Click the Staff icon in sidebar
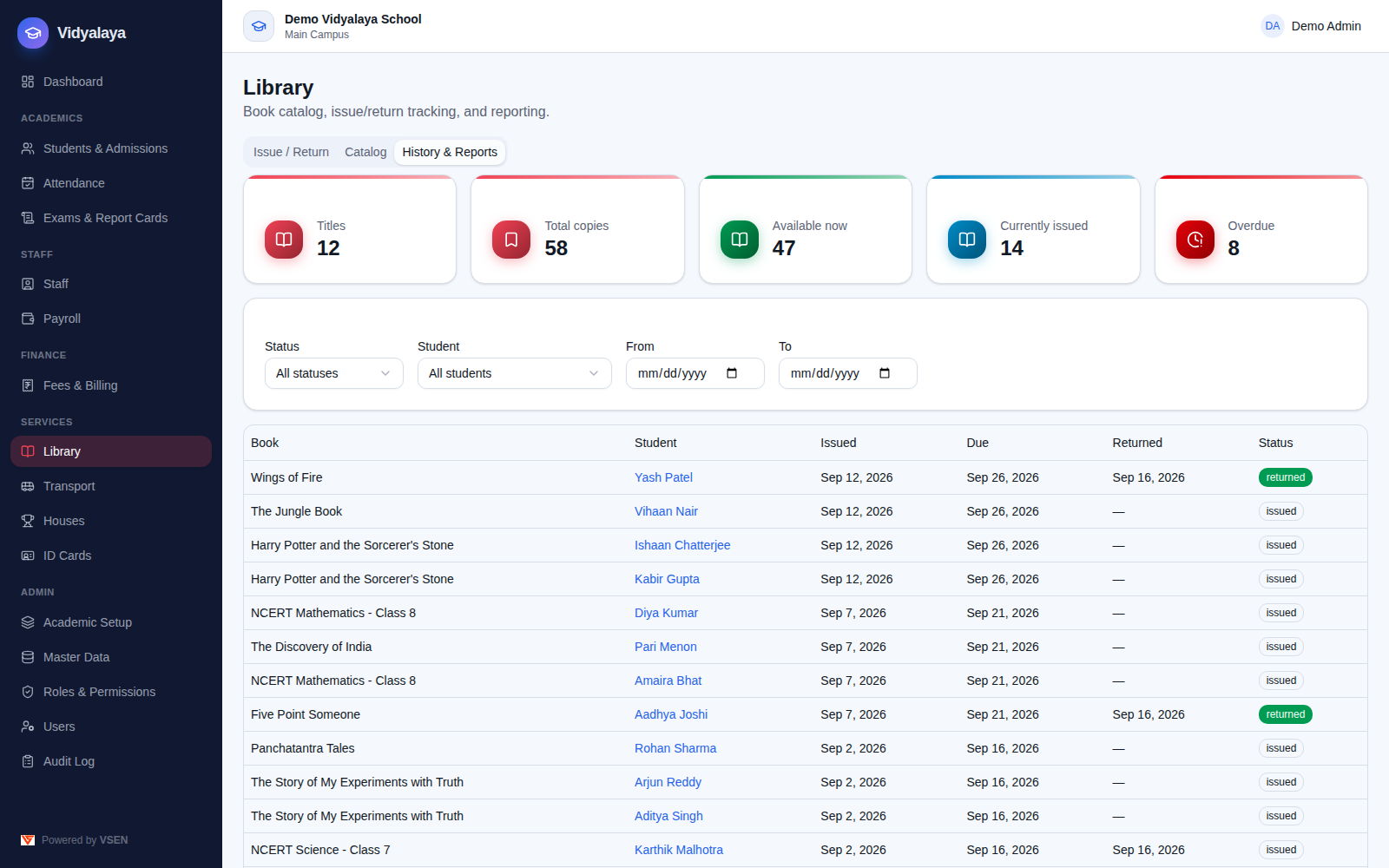 tap(28, 284)
